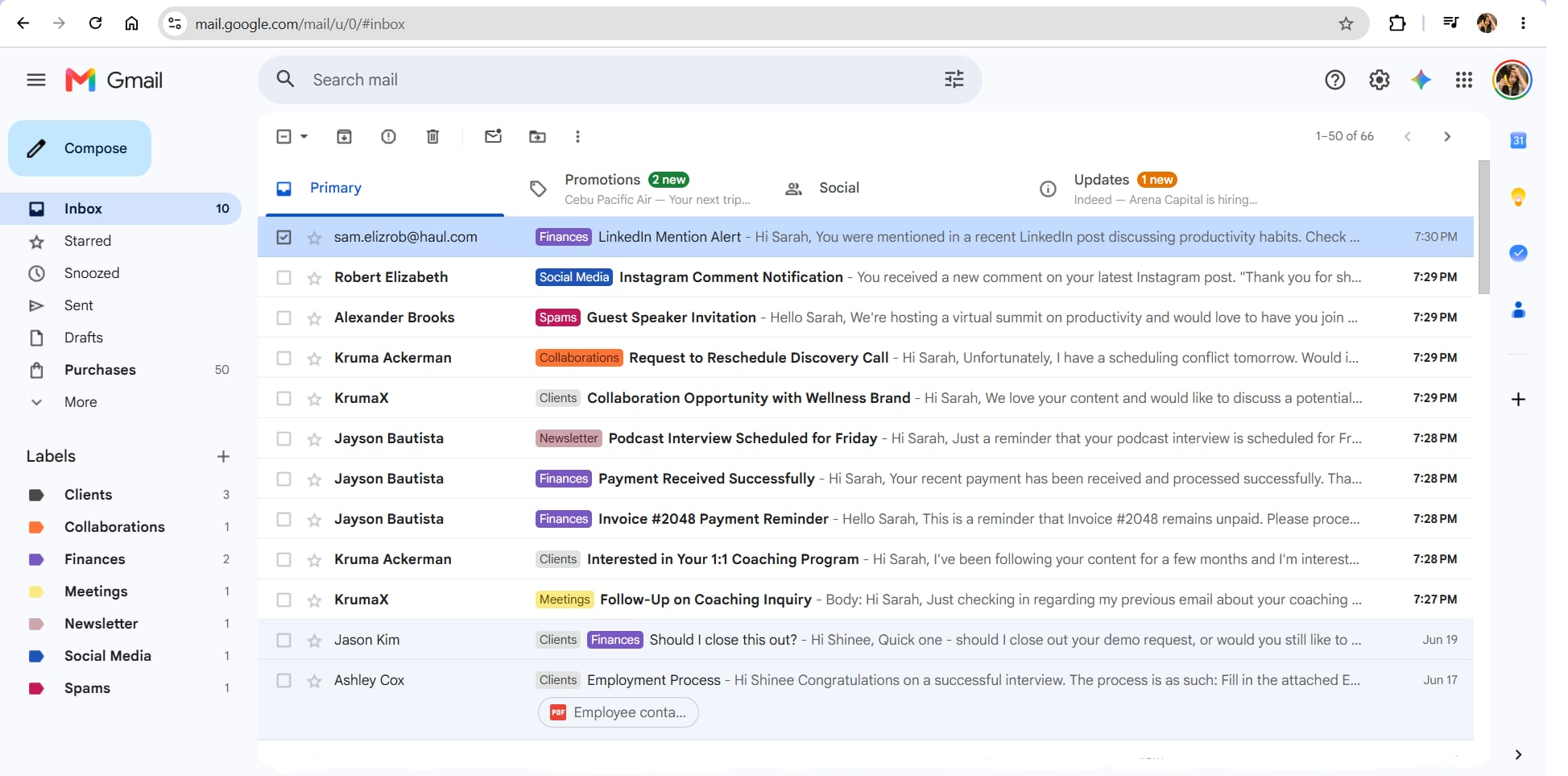Report spam using the exclamation icon
Viewport: 1568px width, 776px height.
[x=388, y=137]
